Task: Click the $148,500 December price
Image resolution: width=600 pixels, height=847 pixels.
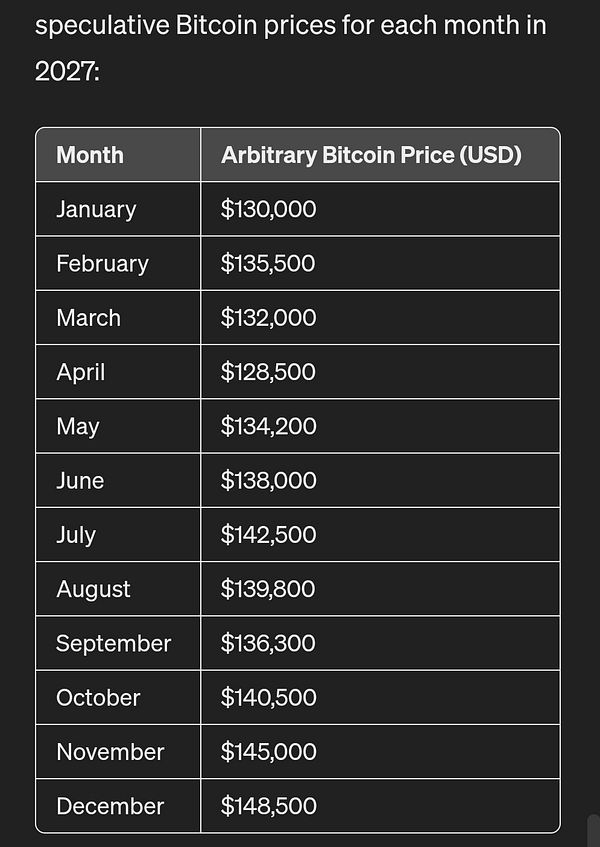Action: [x=268, y=806]
